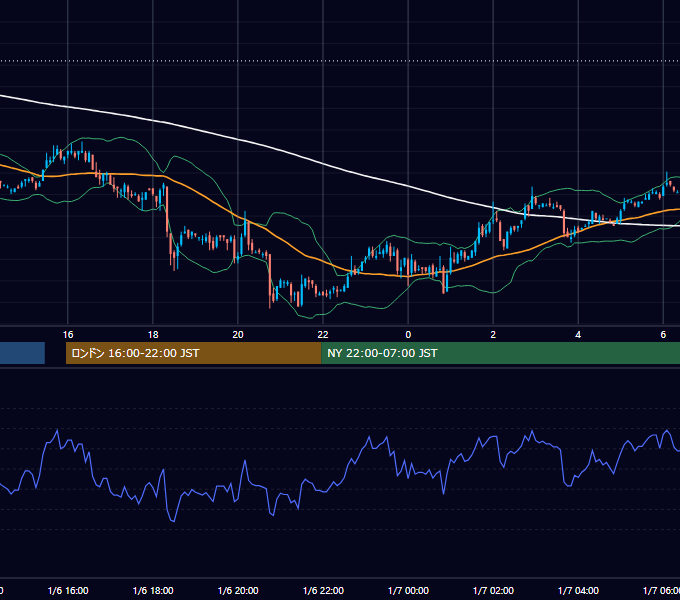This screenshot has height=600, width=680.
Task: Click the 1/6 22:00 time axis label
Action: 323,590
